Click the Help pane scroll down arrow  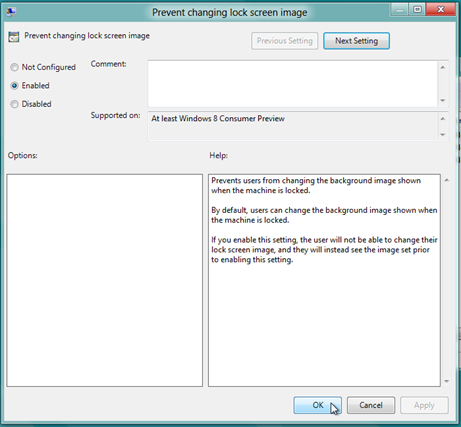tap(447, 381)
